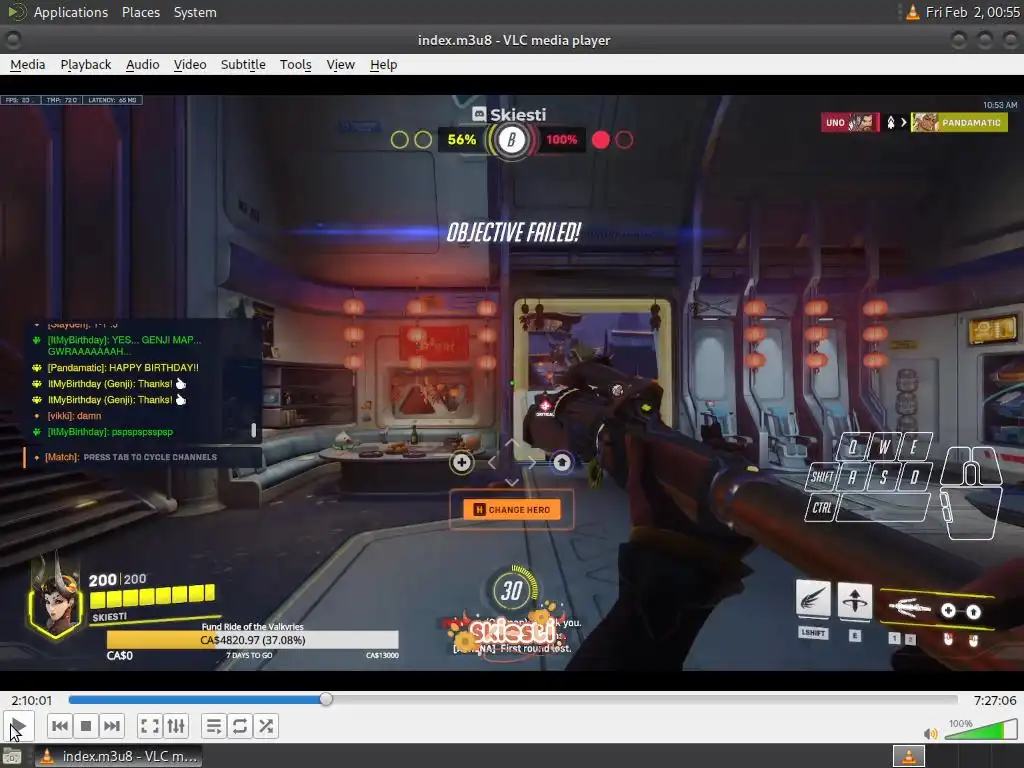
Task: Click the plus health icon near crosshair
Action: click(x=462, y=462)
